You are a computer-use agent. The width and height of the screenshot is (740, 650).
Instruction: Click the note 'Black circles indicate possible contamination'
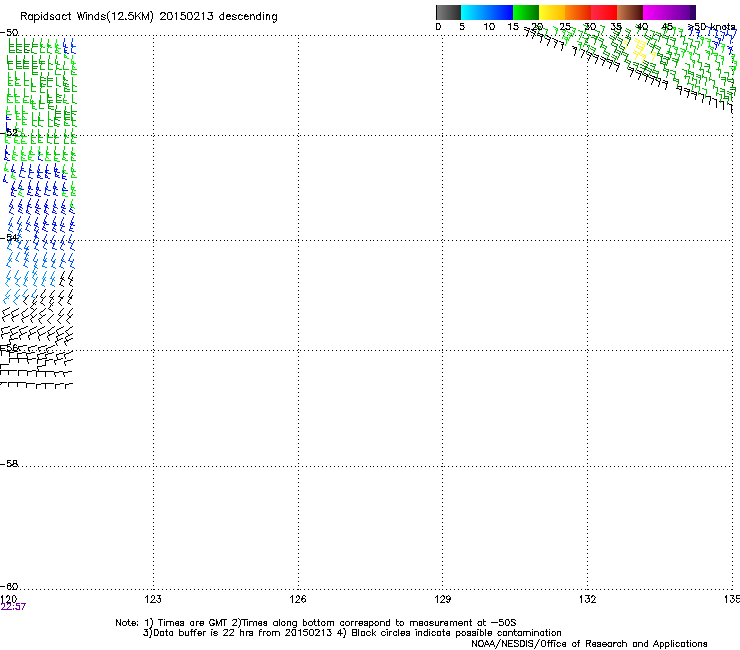tap(456, 633)
